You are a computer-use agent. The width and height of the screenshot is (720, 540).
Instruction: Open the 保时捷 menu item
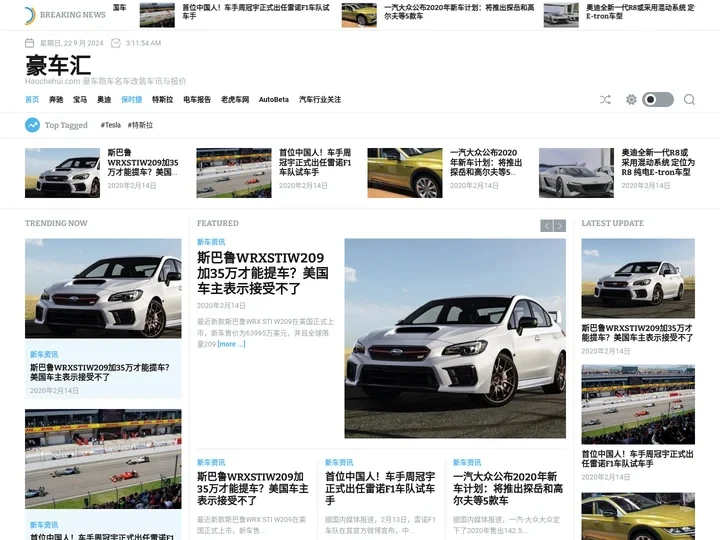coord(131,99)
